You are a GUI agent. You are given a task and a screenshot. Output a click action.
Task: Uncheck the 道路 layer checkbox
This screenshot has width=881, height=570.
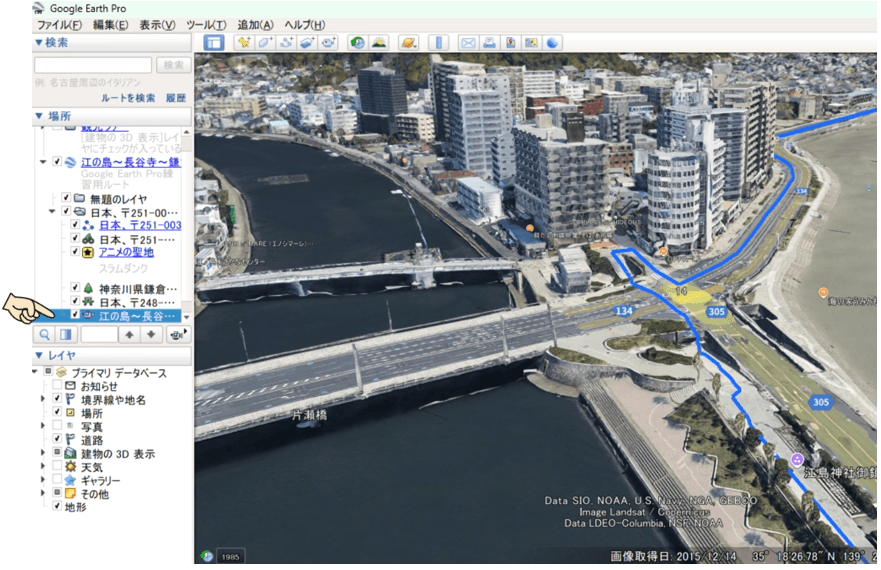pyautogui.click(x=57, y=440)
